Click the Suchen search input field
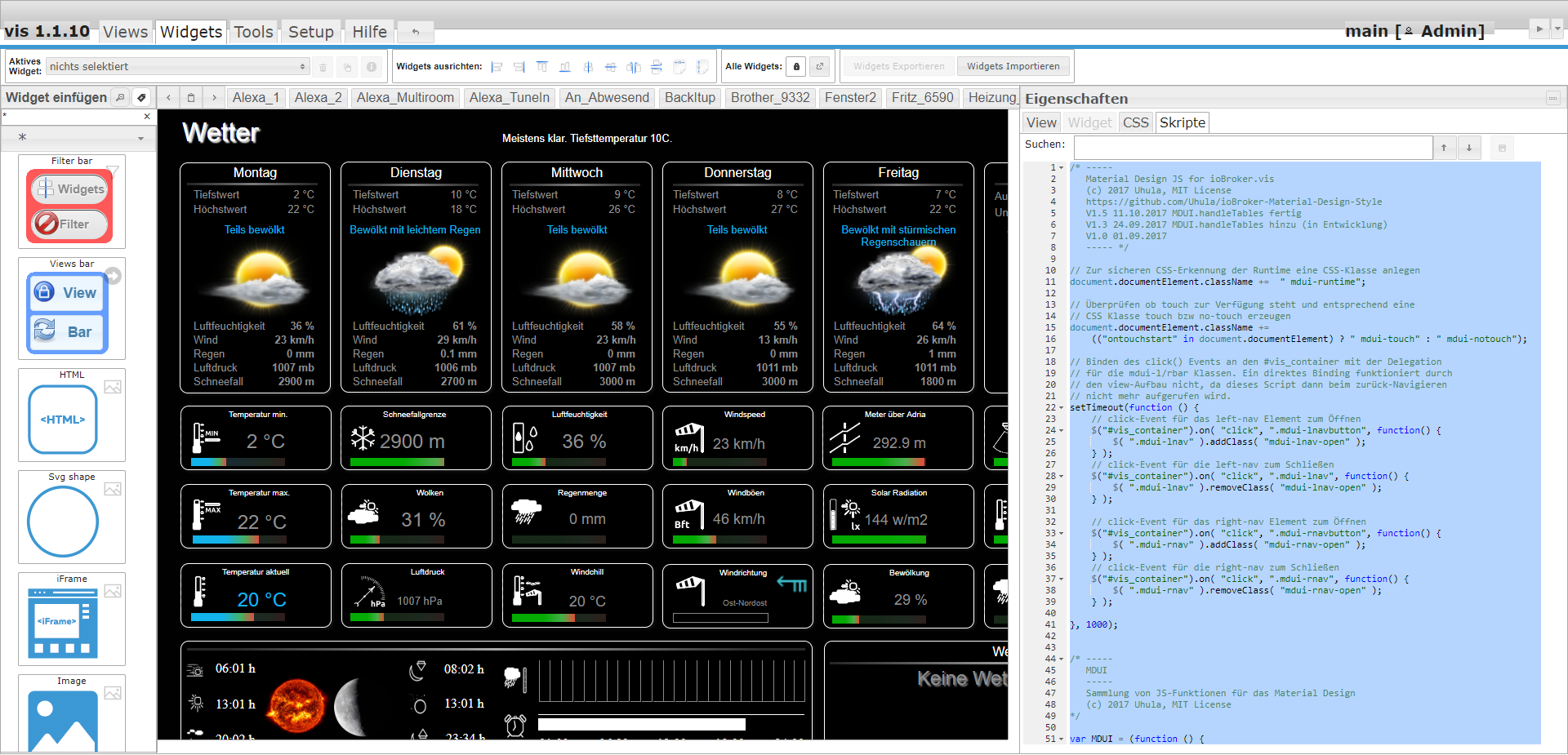The height and width of the screenshot is (755, 1568). (1253, 148)
